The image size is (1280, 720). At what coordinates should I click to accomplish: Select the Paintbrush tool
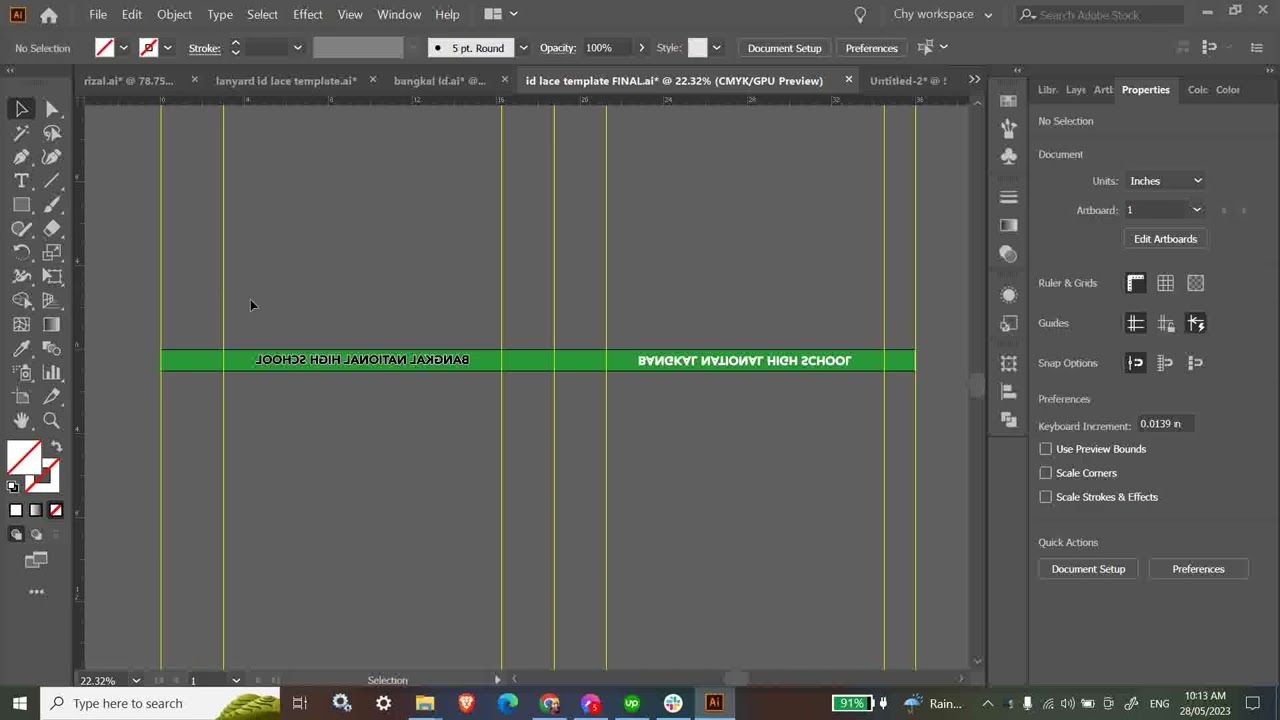pyautogui.click(x=52, y=205)
